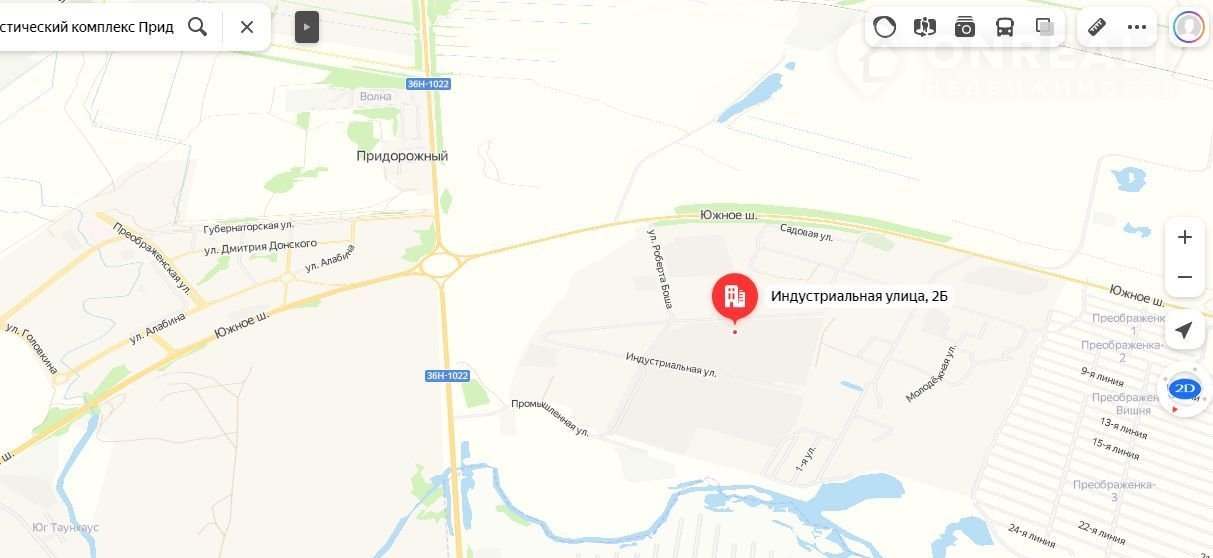The width and height of the screenshot is (1213, 558).
Task: Clear the search query
Action: (x=247, y=27)
